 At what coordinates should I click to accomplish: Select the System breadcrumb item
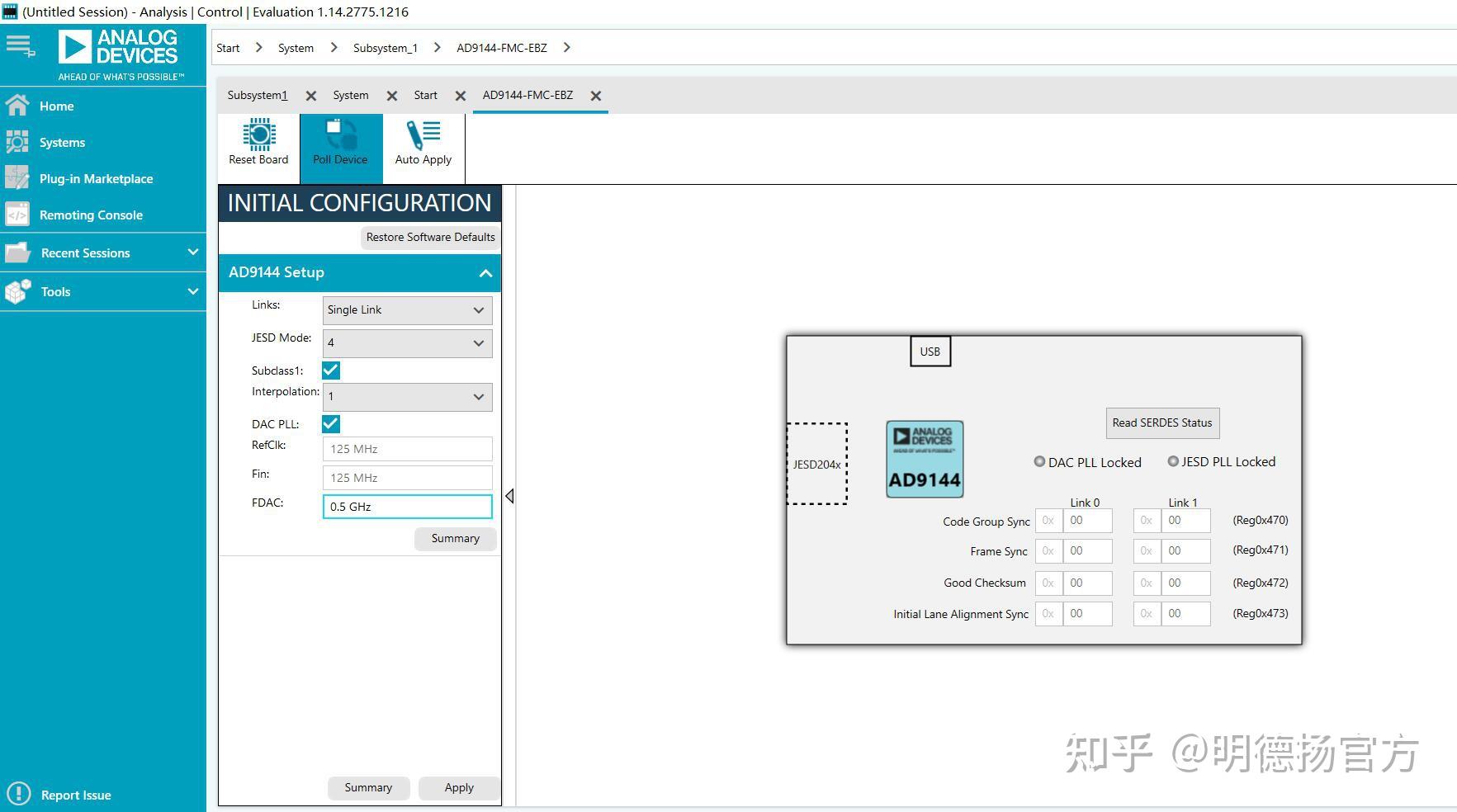[296, 47]
